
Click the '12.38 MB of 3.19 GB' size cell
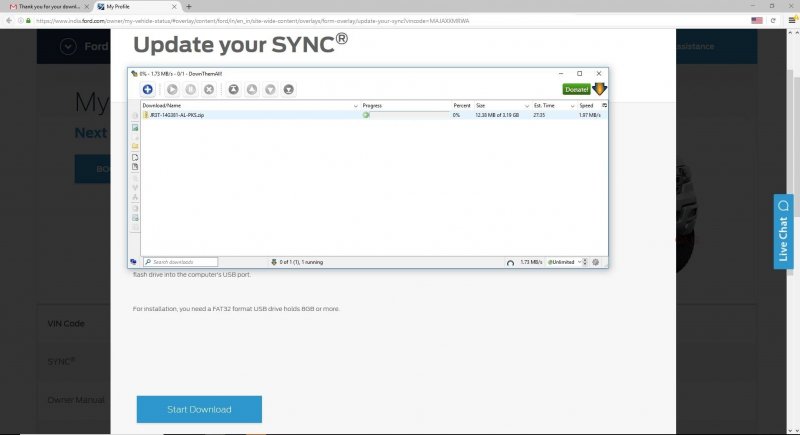pyautogui.click(x=497, y=115)
